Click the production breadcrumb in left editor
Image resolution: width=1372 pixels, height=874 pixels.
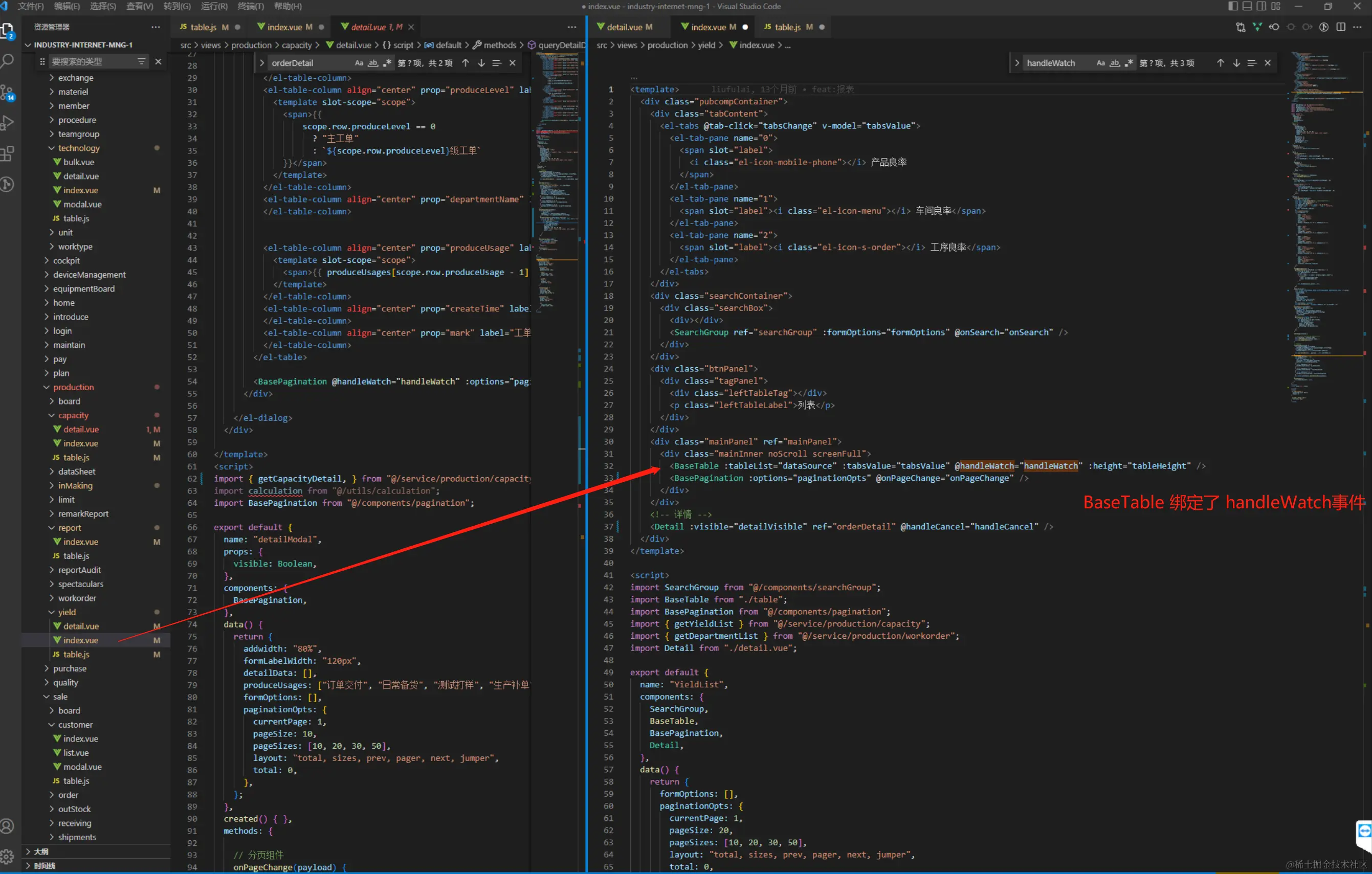[x=251, y=45]
